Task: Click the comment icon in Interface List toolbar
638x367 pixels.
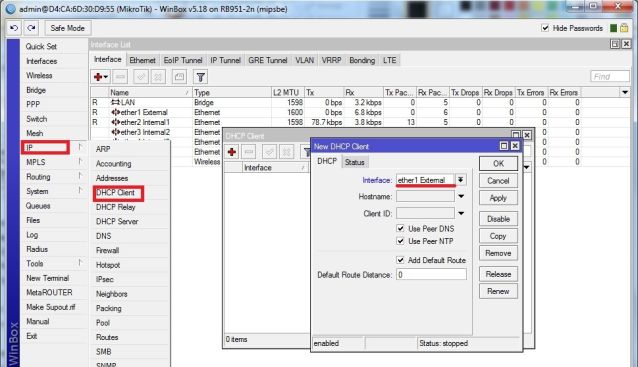Action: tap(179, 76)
